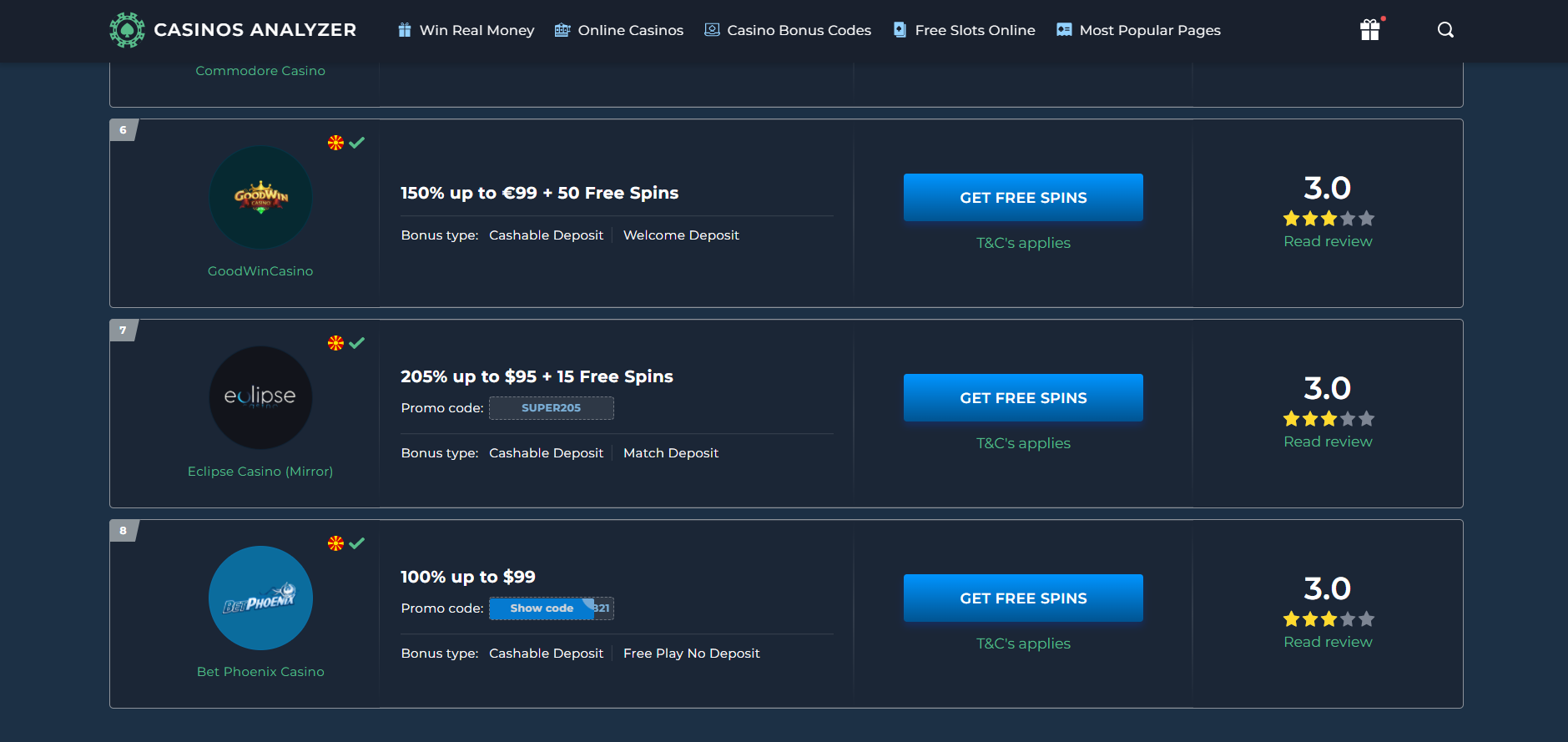Reveal Bet Phoenix promo with Show code

point(542,608)
